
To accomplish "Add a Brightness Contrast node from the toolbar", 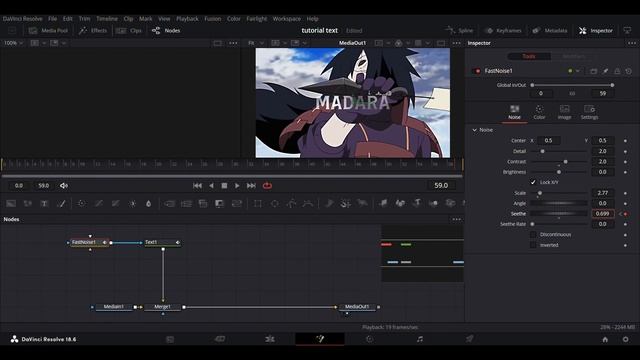I will 132,203.
